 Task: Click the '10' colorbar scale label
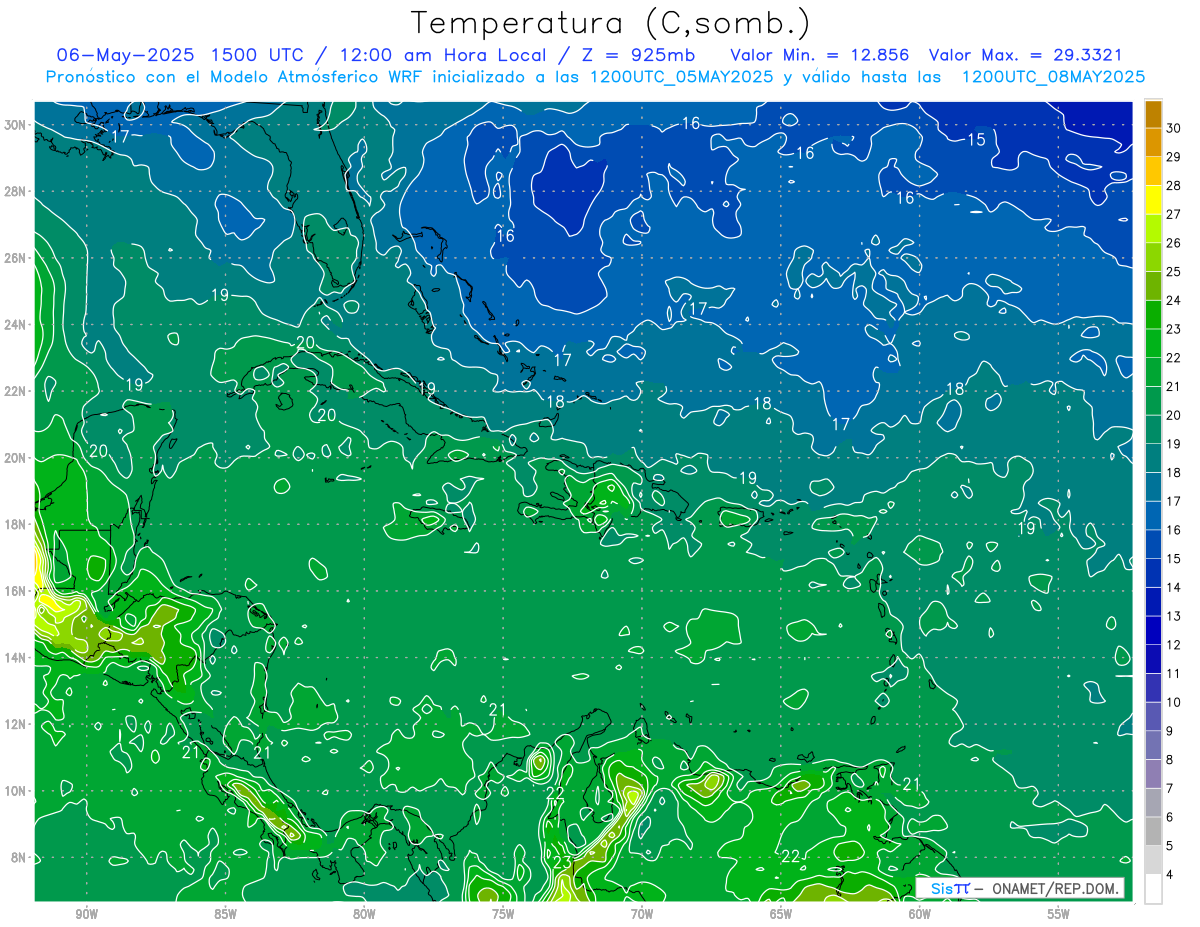coord(1174,703)
